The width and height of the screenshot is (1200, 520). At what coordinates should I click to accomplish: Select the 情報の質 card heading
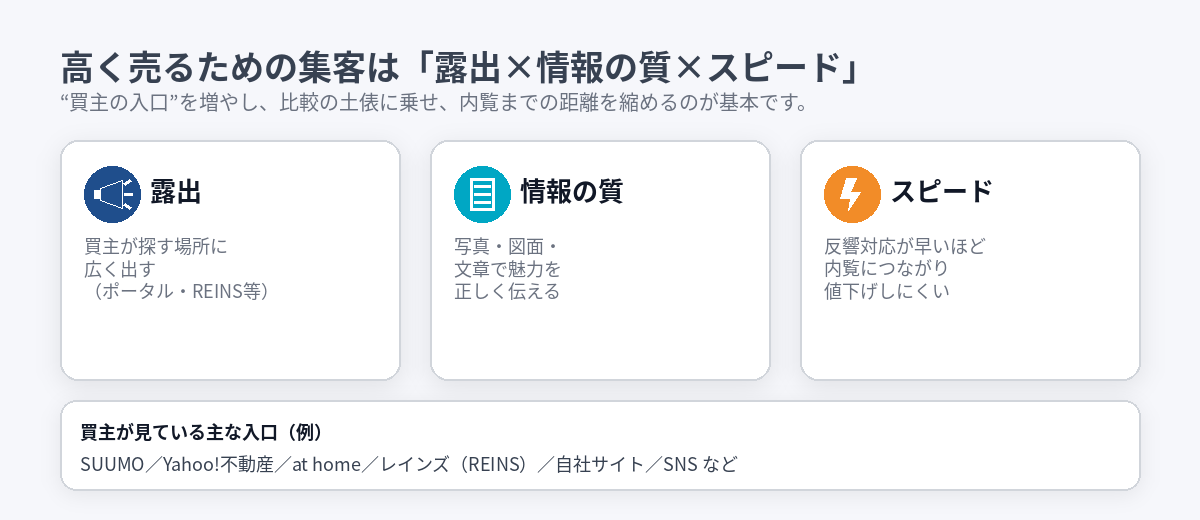[571, 192]
